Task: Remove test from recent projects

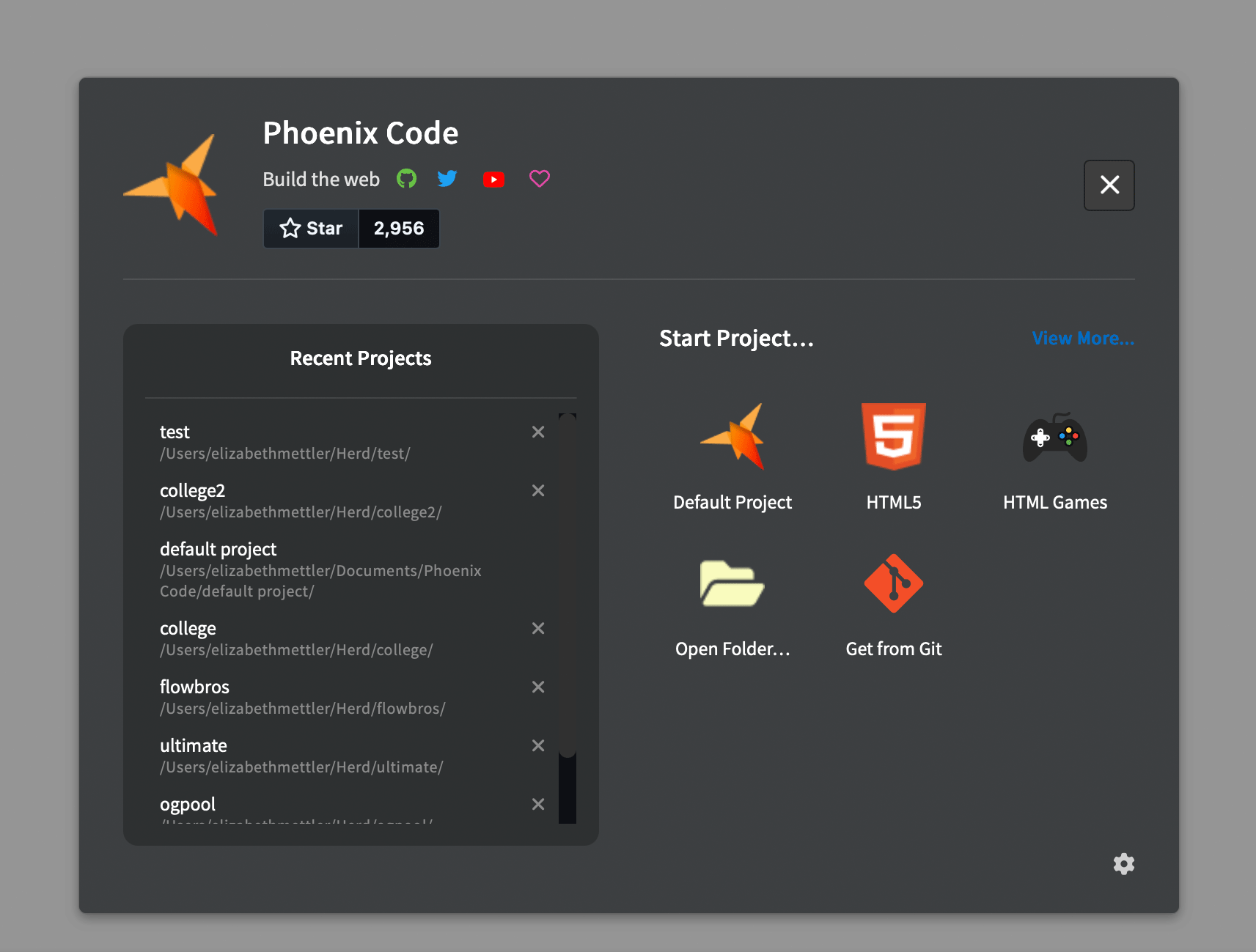Action: tap(538, 432)
